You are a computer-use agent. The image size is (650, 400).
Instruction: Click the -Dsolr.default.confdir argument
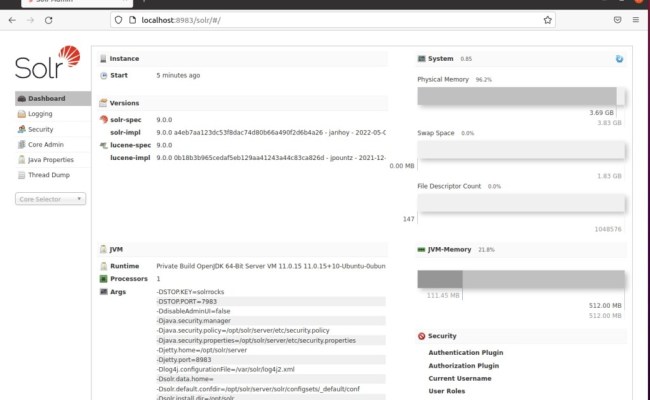click(258, 389)
